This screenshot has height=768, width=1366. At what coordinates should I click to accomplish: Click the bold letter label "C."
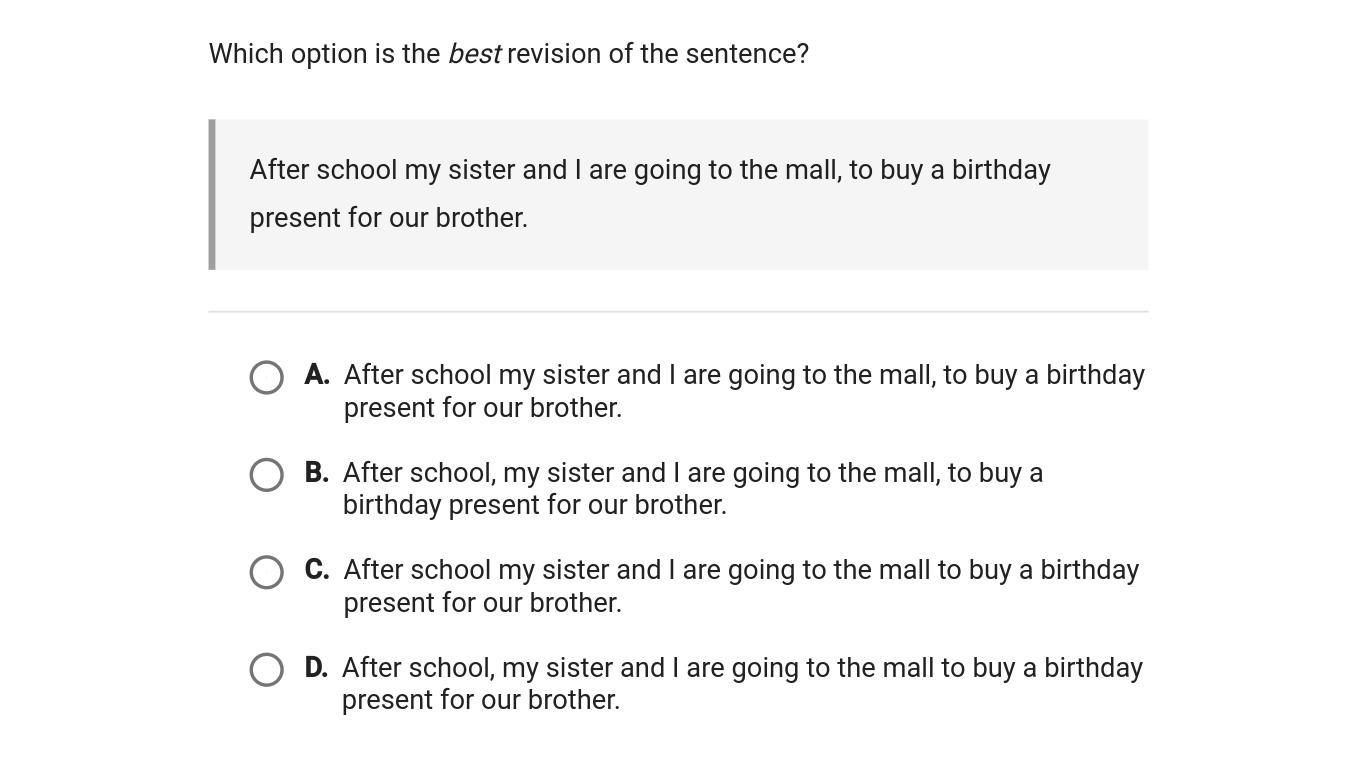click(317, 570)
